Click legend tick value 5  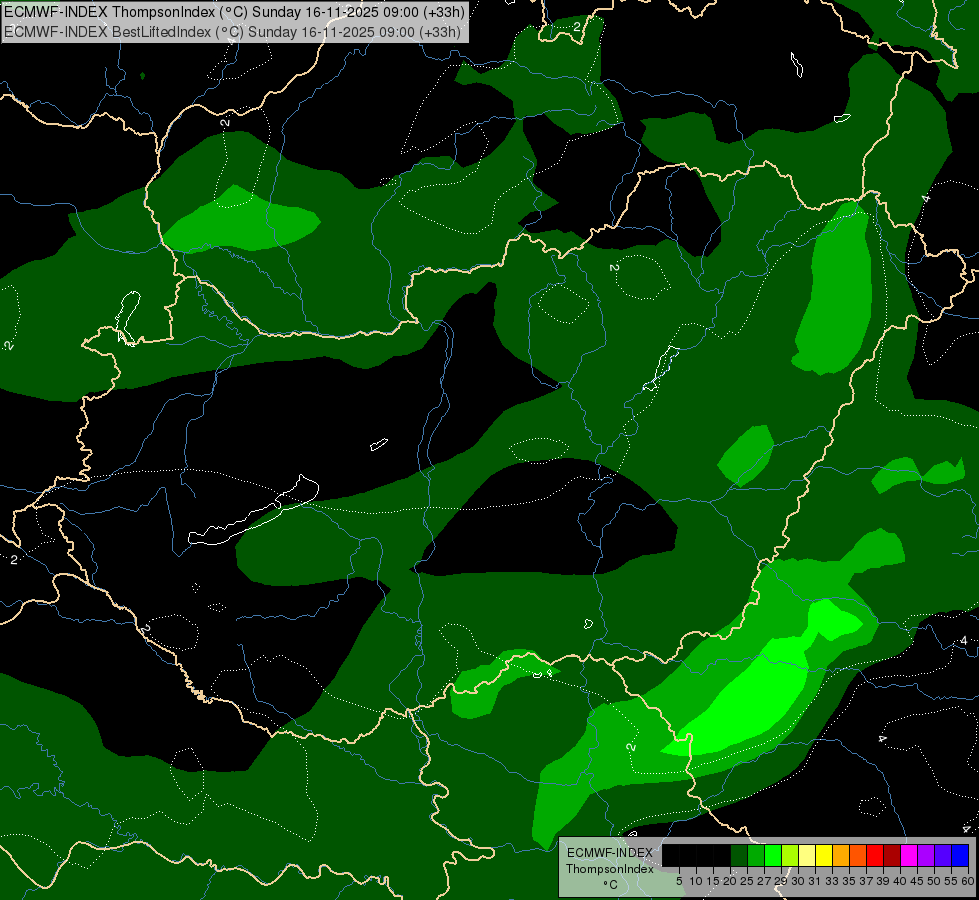pyautogui.click(x=679, y=881)
